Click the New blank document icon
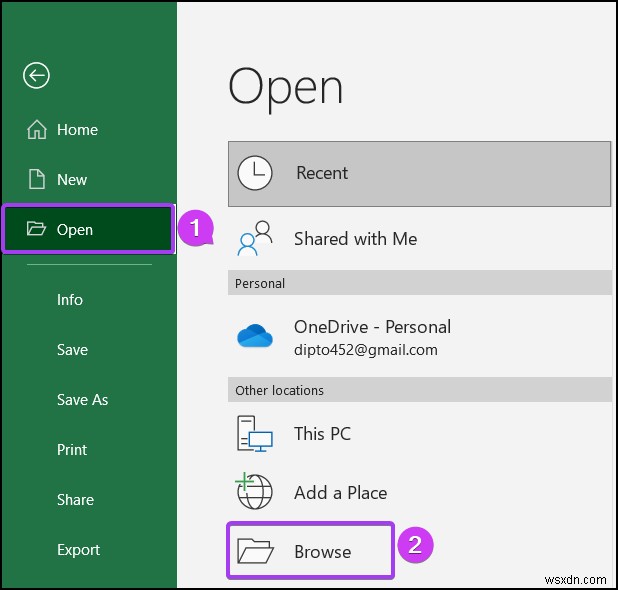This screenshot has width=618, height=590. 37,179
